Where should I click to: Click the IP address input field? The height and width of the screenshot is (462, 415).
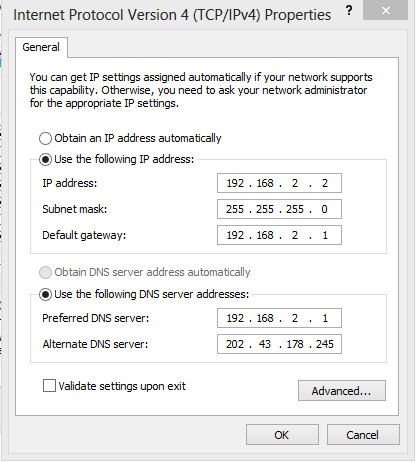pyautogui.click(x=279, y=183)
